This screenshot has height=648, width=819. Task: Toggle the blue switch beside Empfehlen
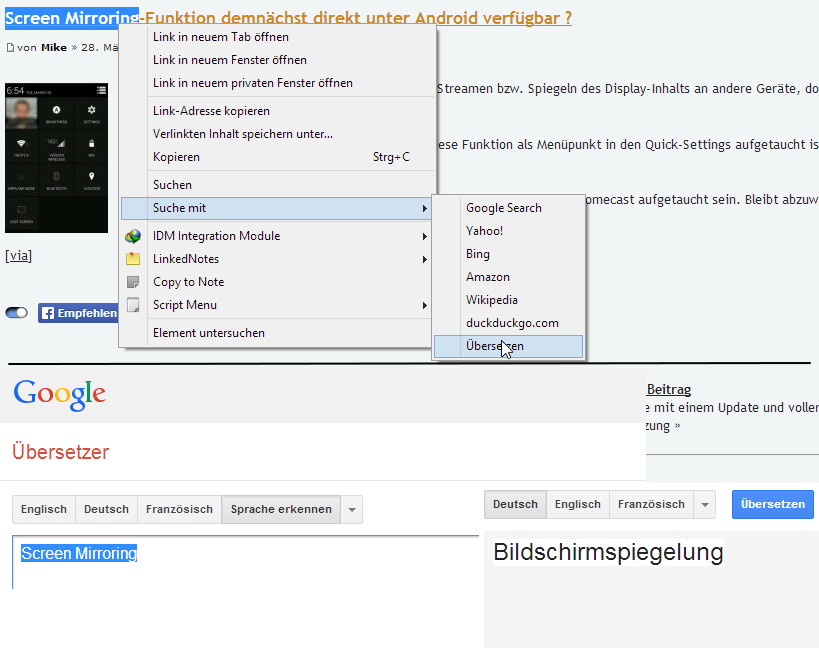(17, 313)
